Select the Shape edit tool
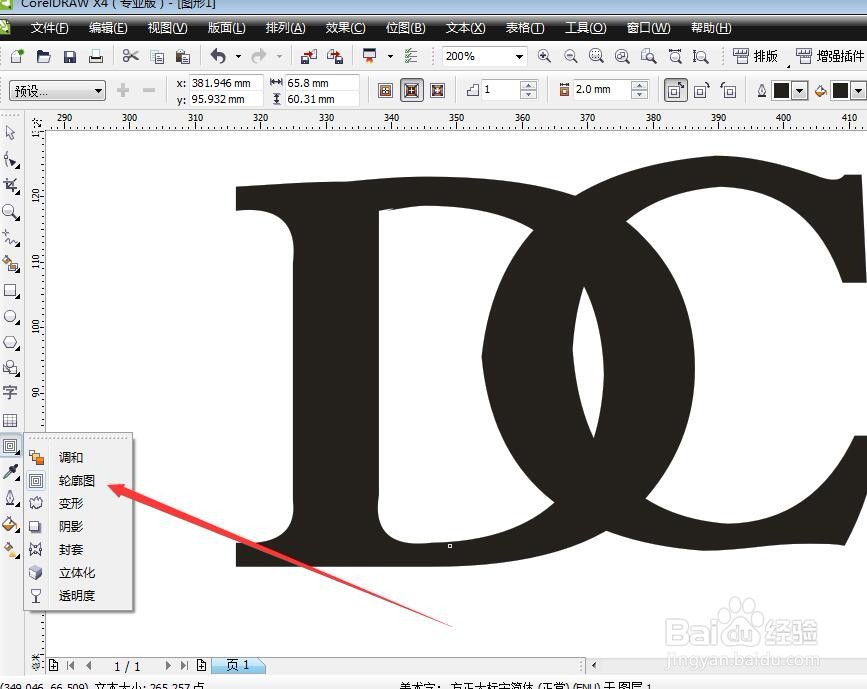The width and height of the screenshot is (867, 689). [11, 160]
